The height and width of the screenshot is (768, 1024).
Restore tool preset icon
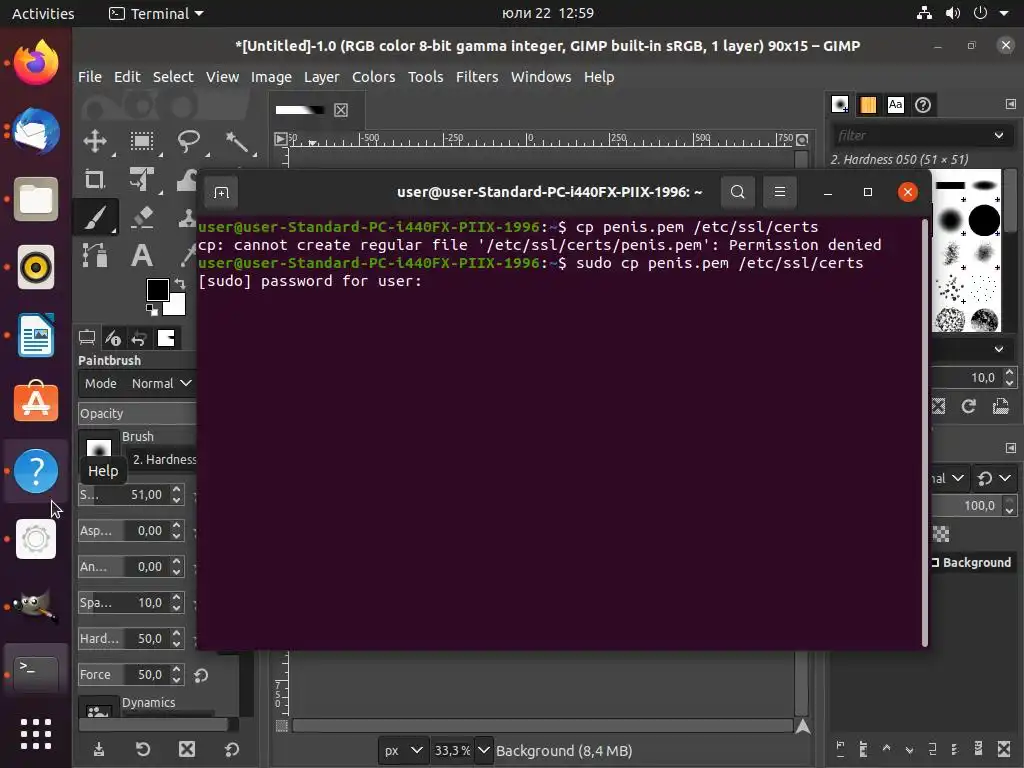[142, 749]
